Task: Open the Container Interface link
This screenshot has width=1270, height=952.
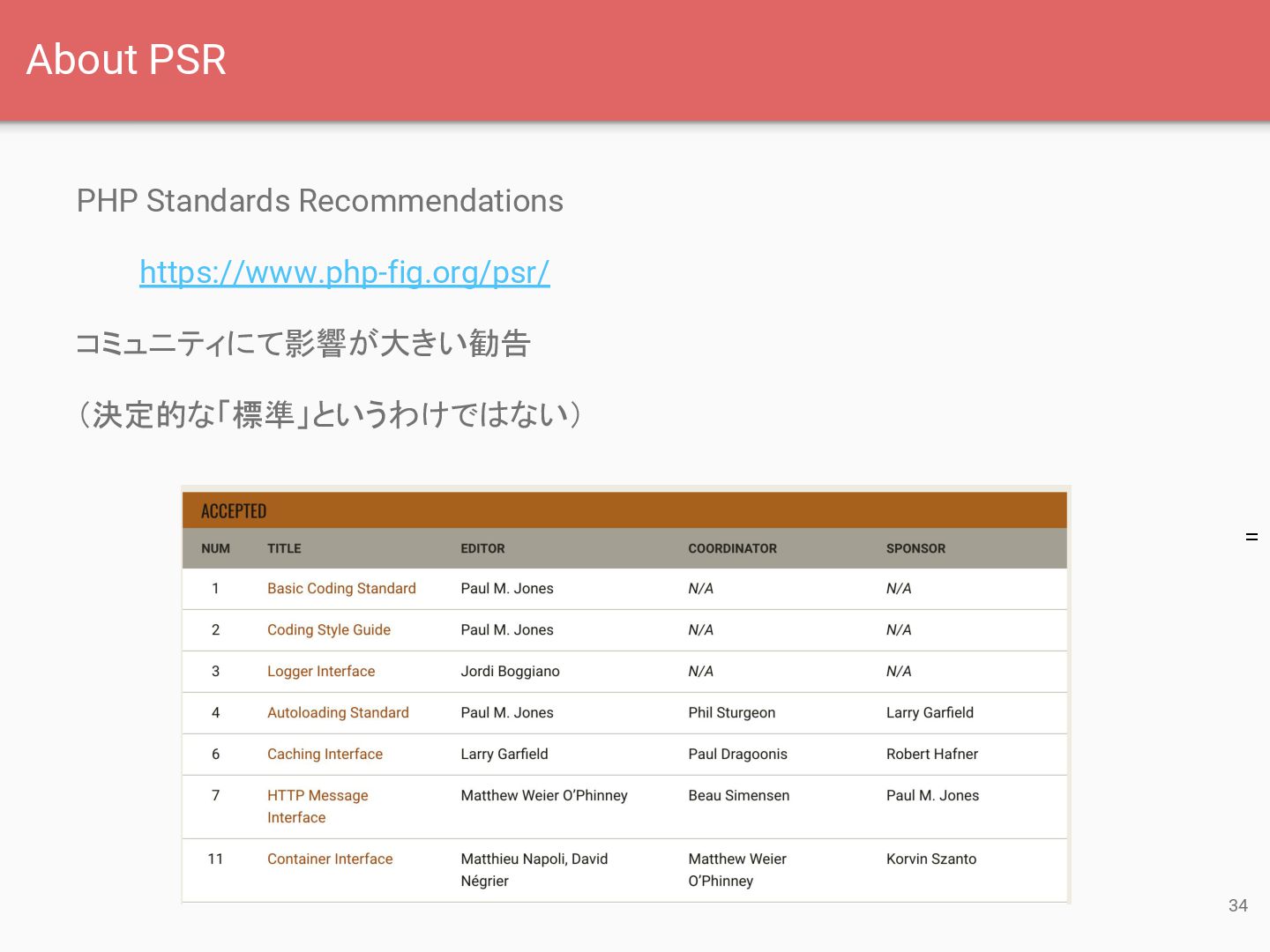Action: click(330, 859)
